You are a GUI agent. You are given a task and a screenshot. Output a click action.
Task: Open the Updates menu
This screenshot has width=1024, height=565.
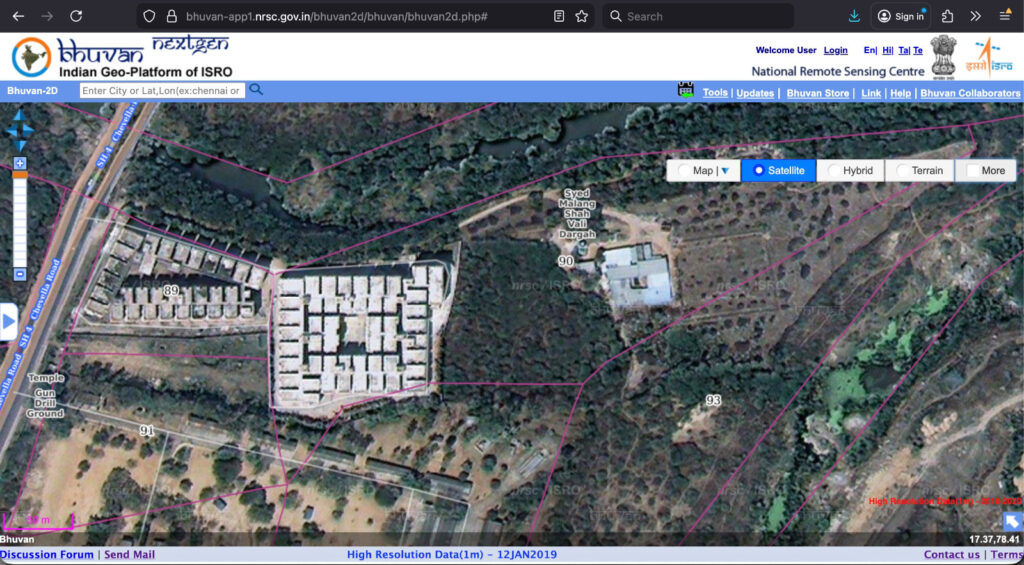(755, 93)
